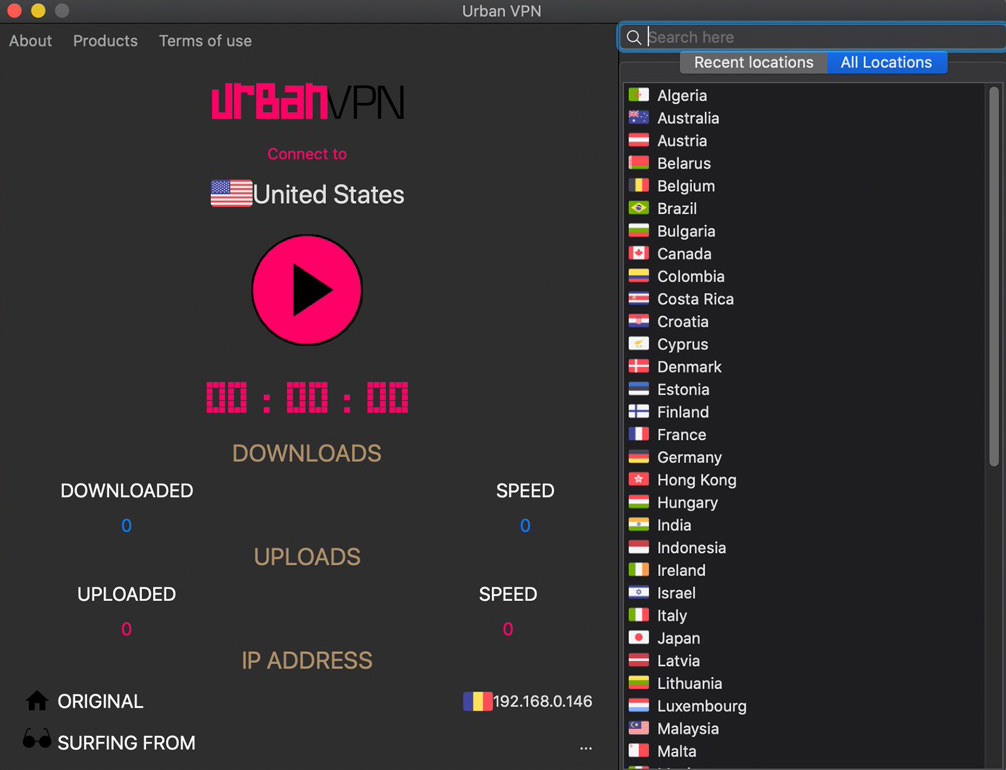Select Hong Kong from the location list

click(696, 480)
